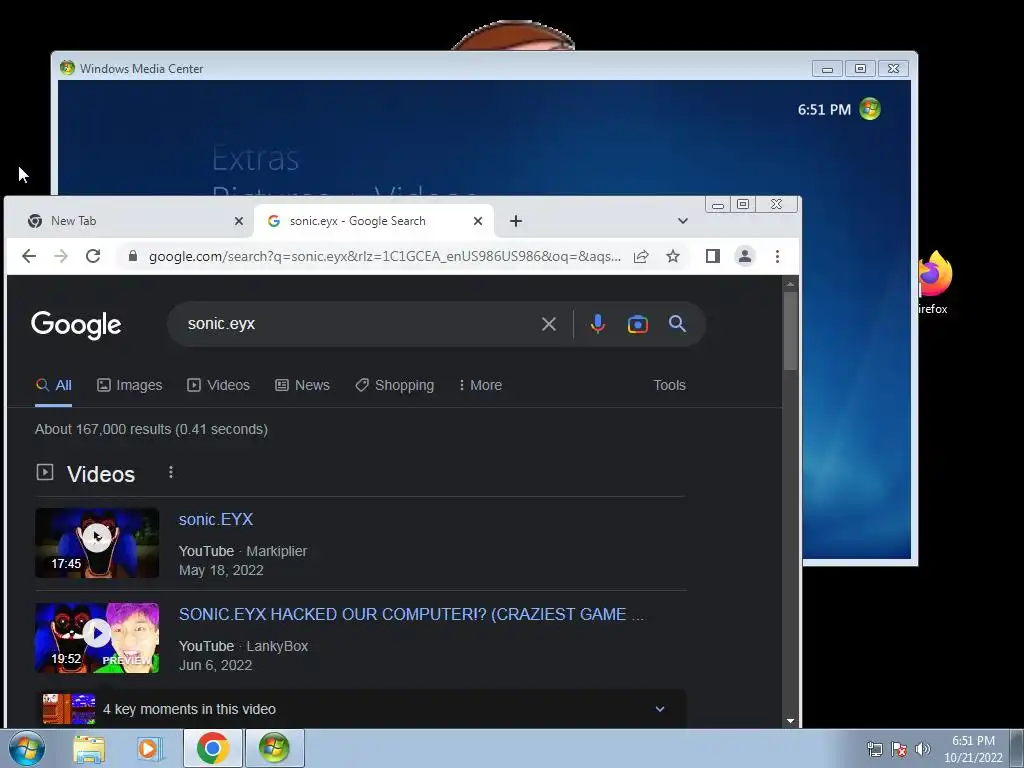1024x768 pixels.
Task: Click the 'About 167,000 results' text
Action: pyautogui.click(x=152, y=429)
